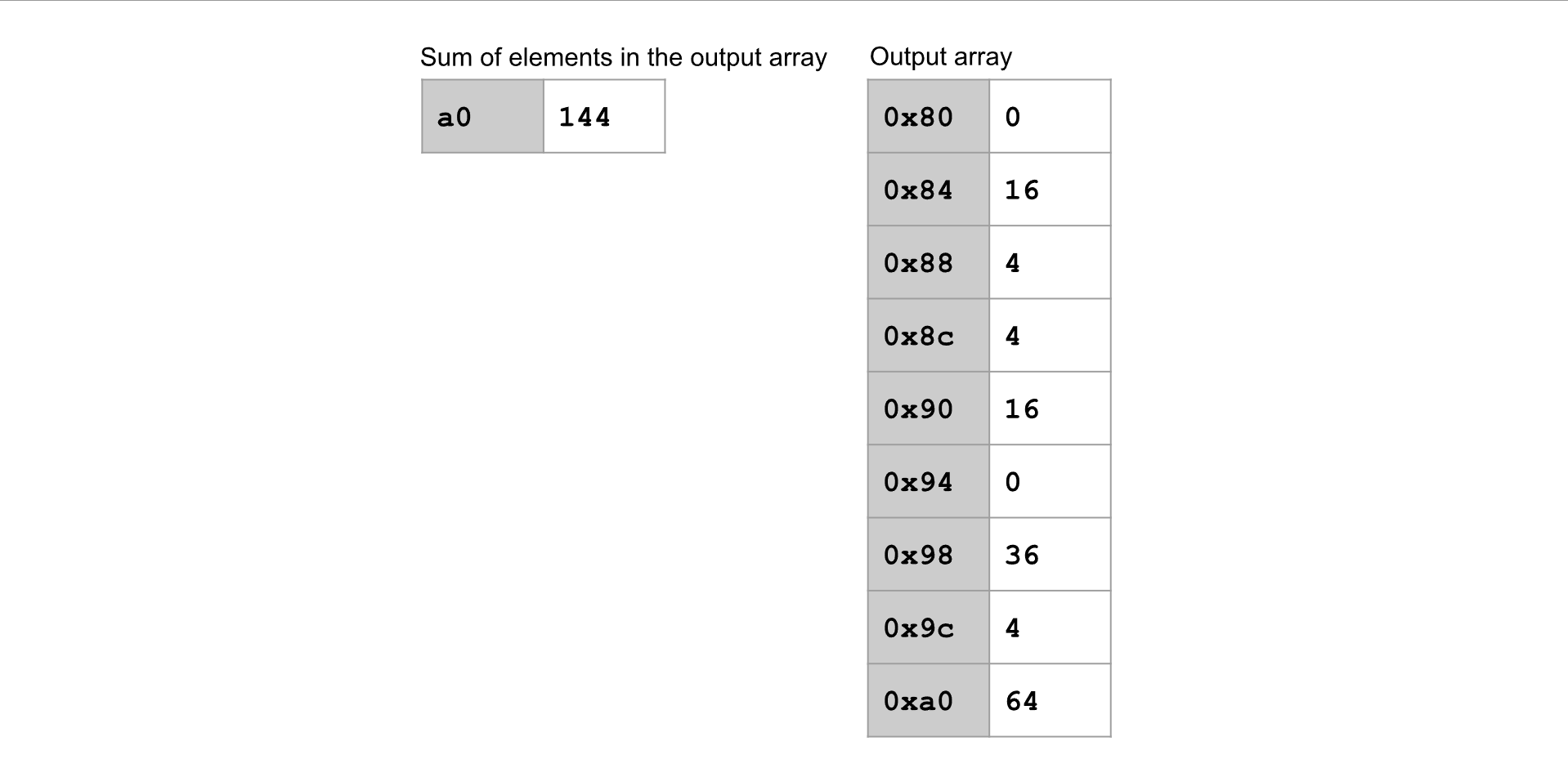
Task: Click address cell 0x9c
Action: pyautogui.click(x=929, y=627)
